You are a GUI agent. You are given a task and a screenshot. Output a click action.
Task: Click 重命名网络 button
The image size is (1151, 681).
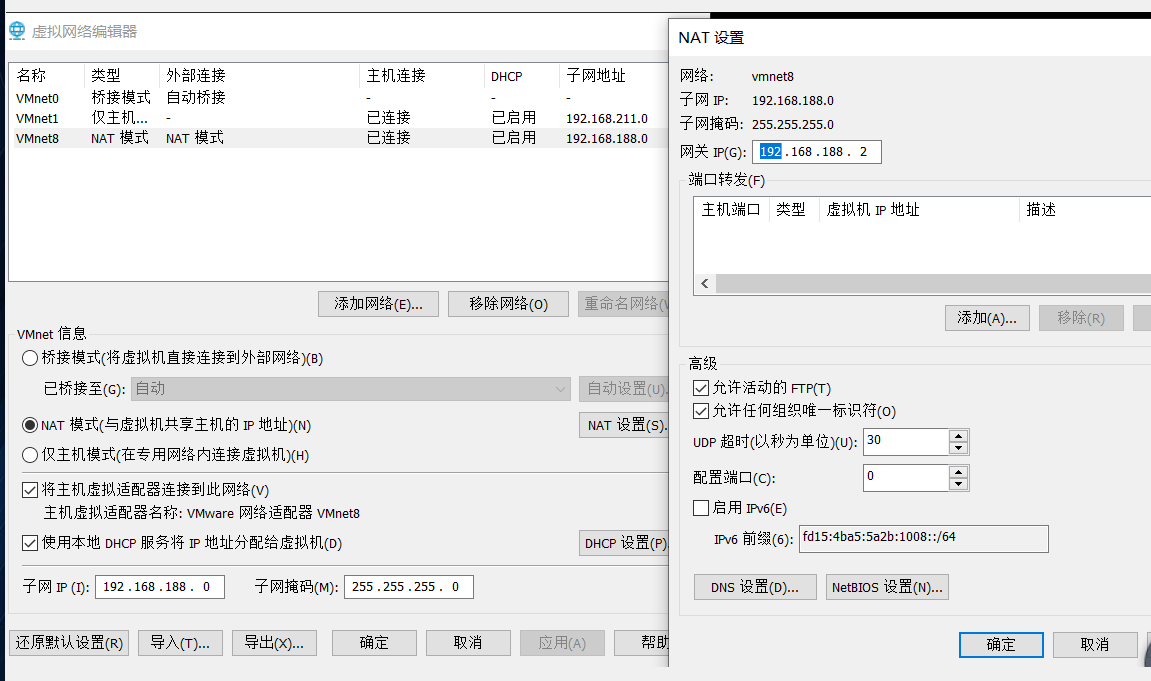pos(624,304)
